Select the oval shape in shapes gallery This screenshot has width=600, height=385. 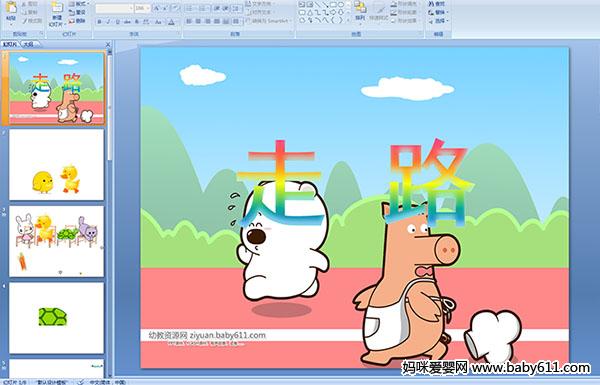pyautogui.click(x=341, y=4)
